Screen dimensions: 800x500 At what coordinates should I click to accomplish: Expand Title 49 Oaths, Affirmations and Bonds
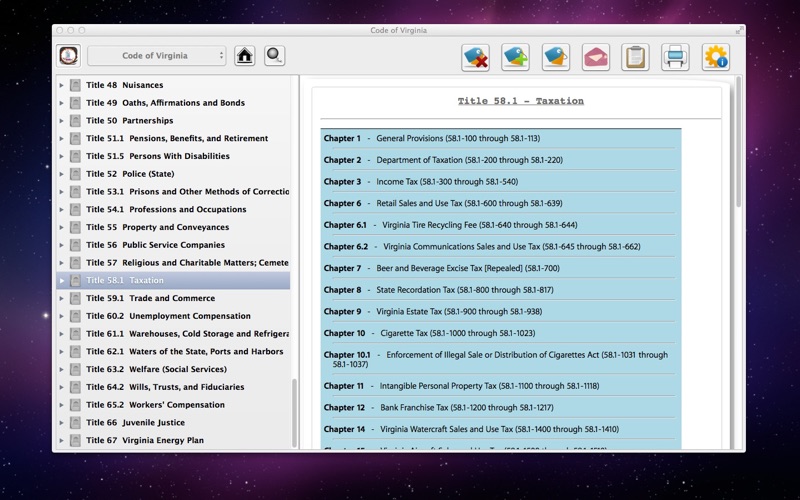point(62,103)
